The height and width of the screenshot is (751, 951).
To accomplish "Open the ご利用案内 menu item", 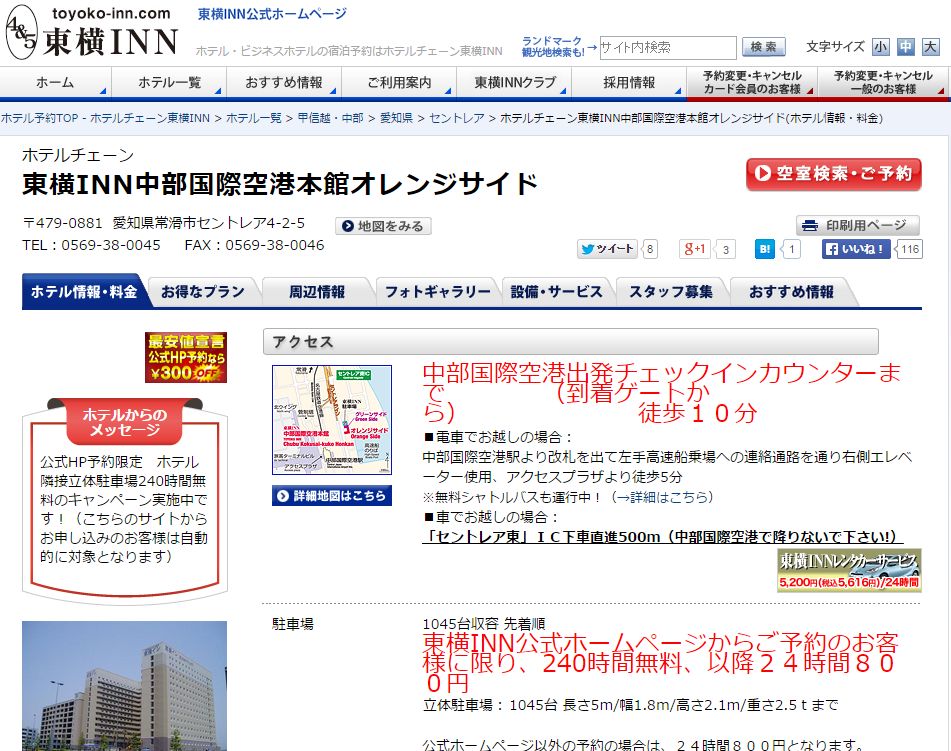I will click(x=399, y=83).
